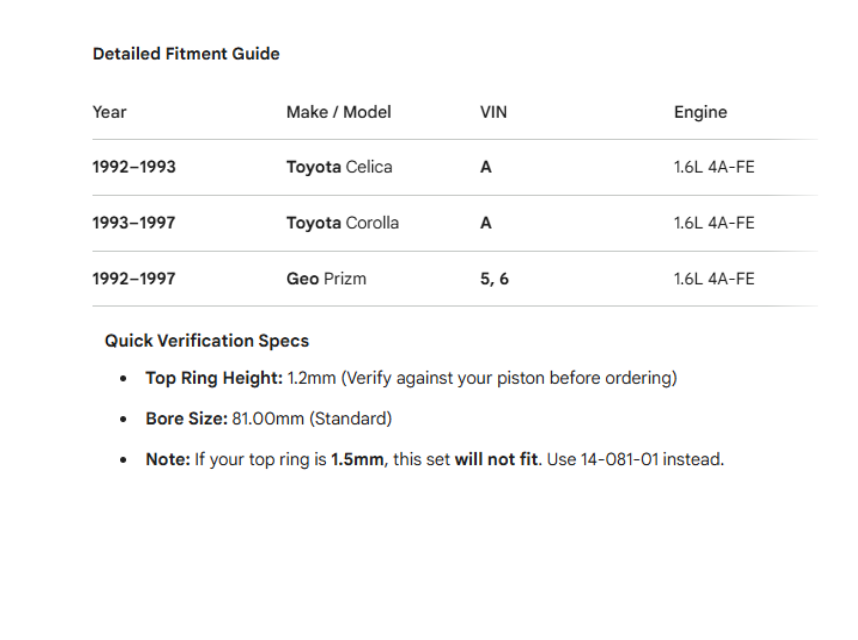The width and height of the screenshot is (858, 640).
Task: Click the VIN A cell for Corolla
Action: (x=486, y=223)
